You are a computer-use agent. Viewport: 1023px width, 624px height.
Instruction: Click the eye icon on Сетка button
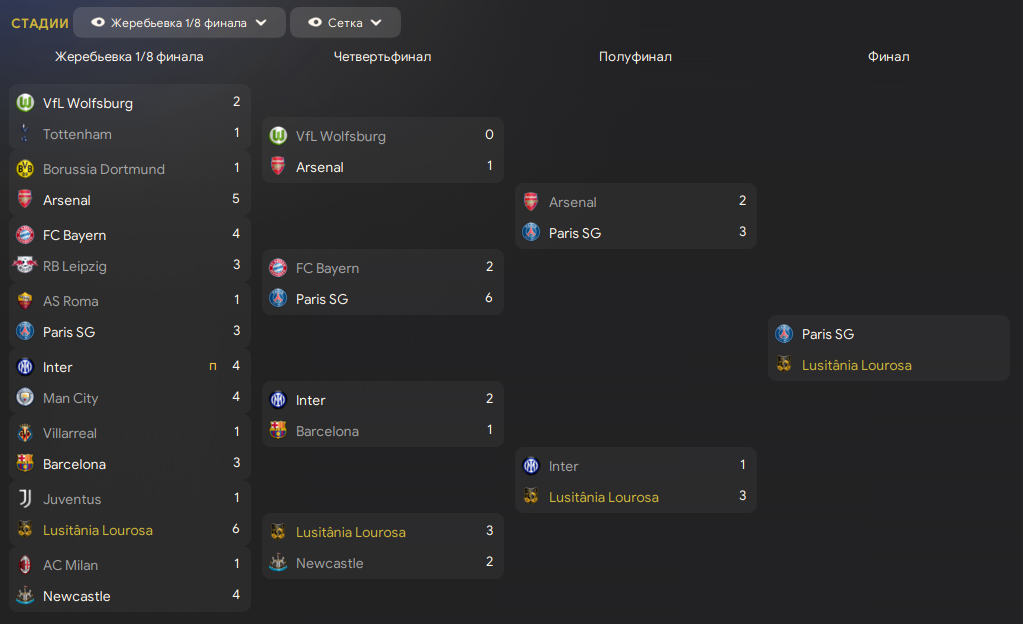pos(315,23)
